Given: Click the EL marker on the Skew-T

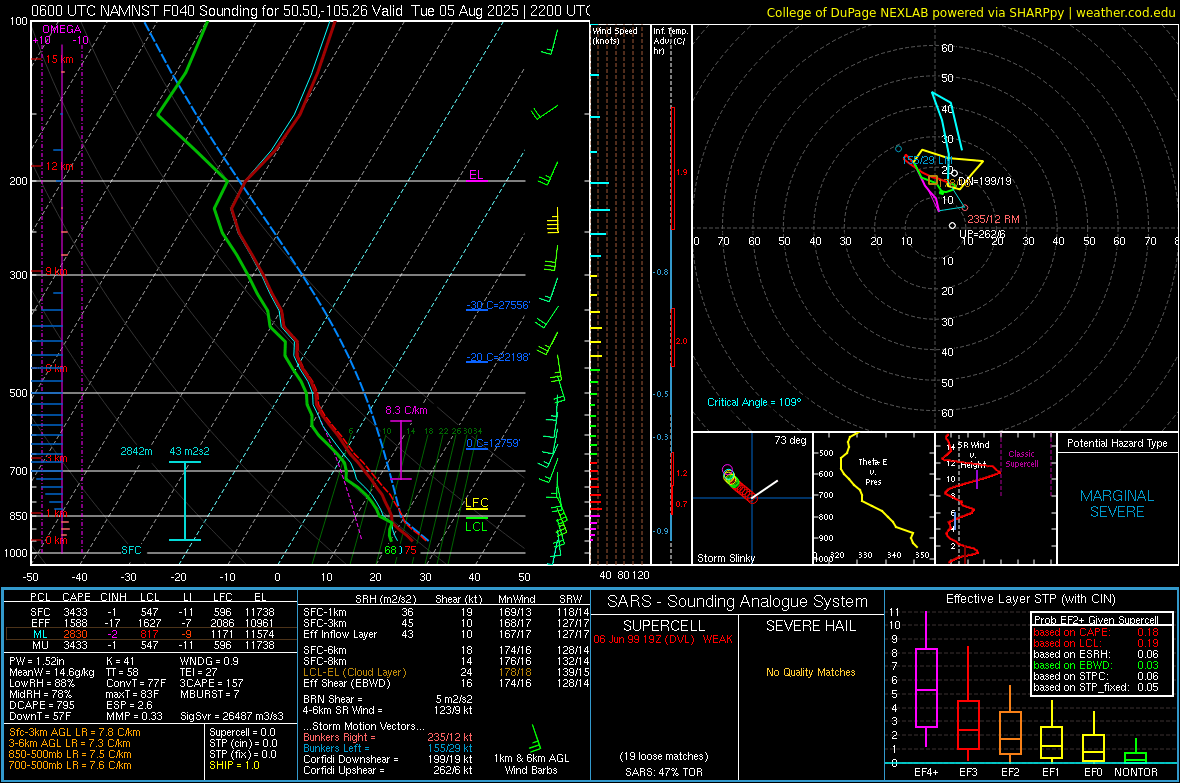Looking at the screenshot, I should pyautogui.click(x=476, y=175).
